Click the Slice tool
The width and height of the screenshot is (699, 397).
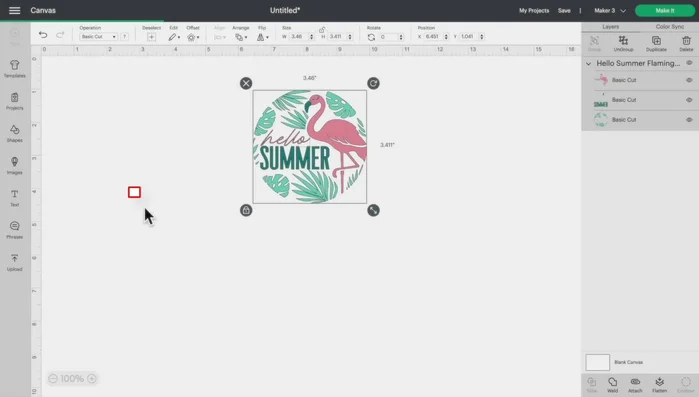click(x=592, y=385)
